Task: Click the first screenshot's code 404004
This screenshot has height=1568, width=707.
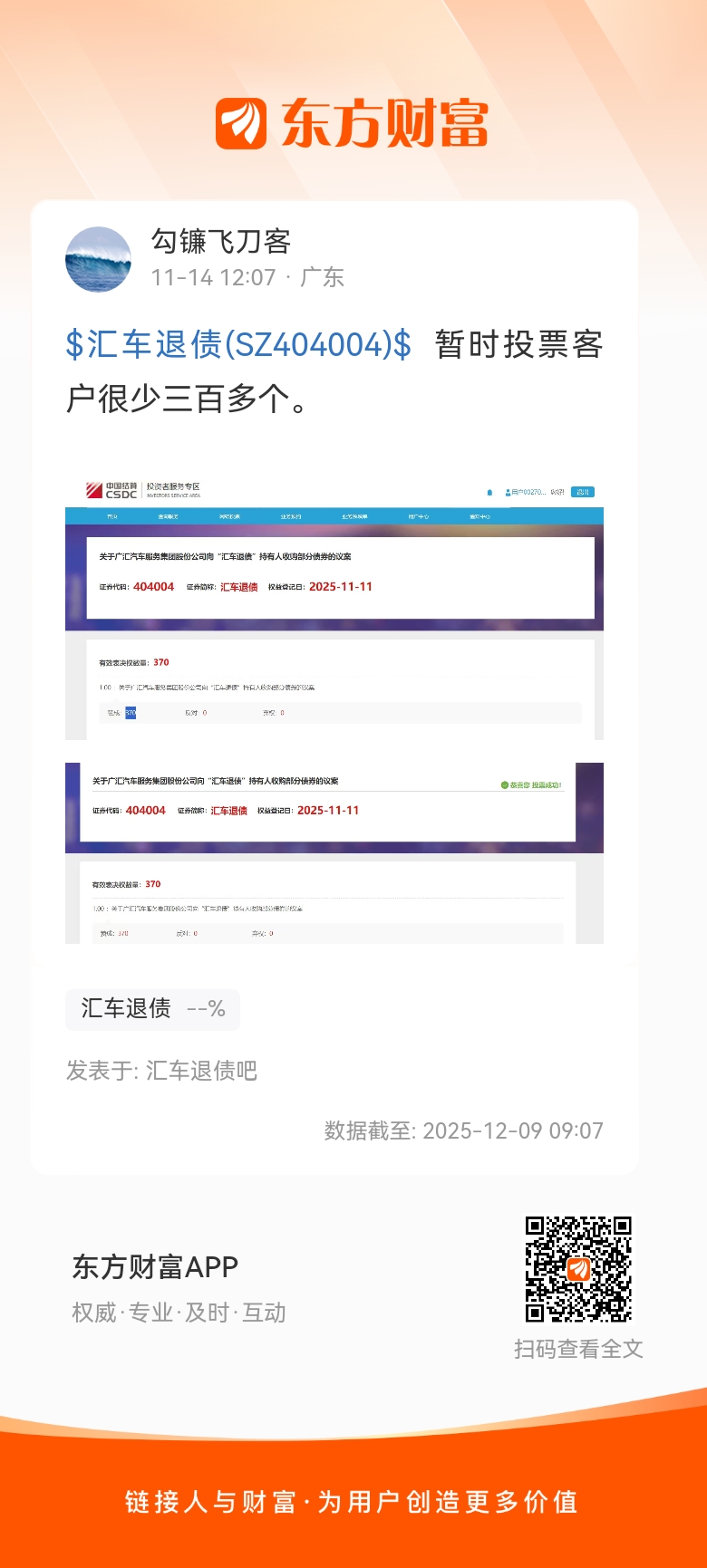Action: [x=153, y=587]
